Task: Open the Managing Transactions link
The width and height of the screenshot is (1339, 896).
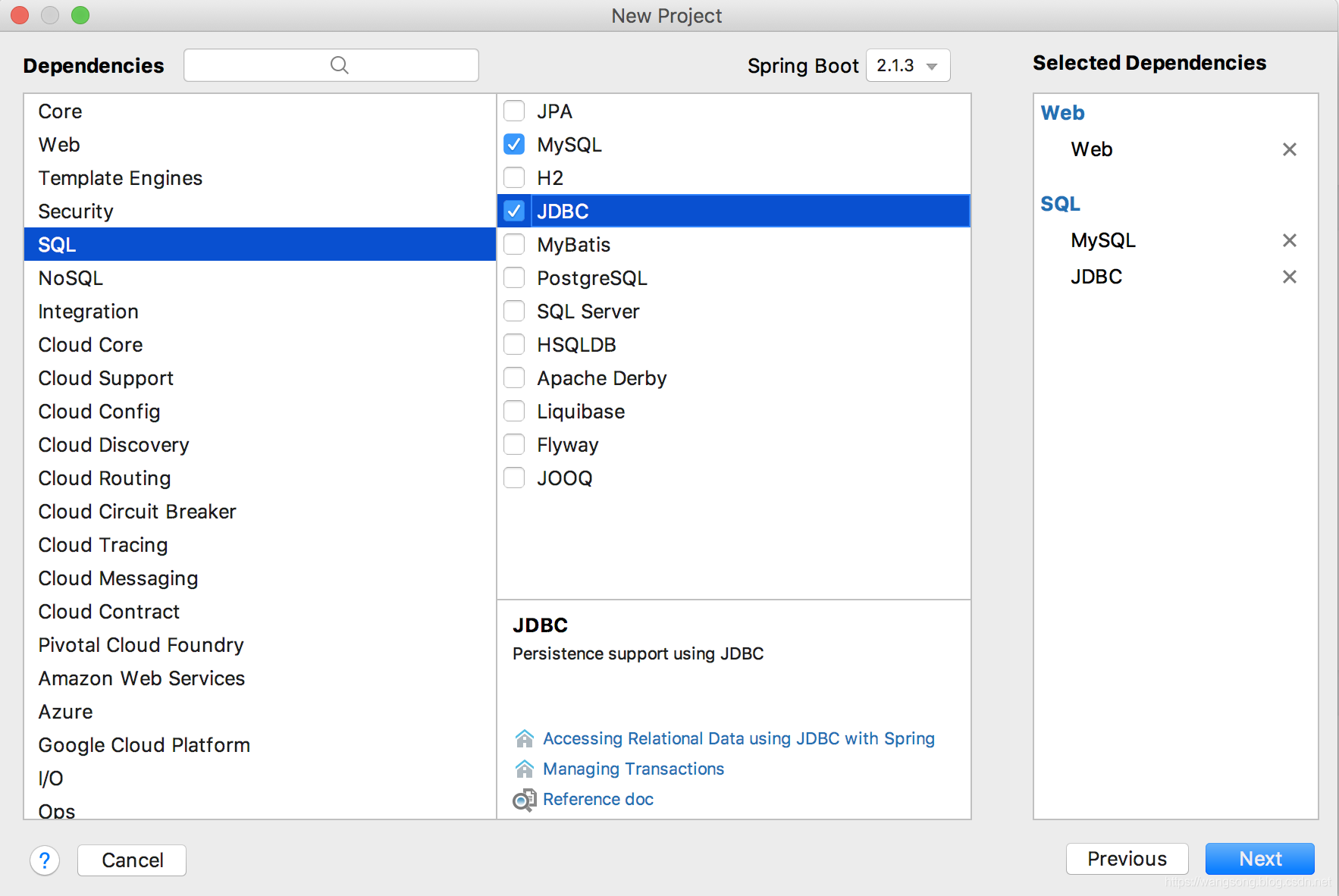Action: point(633,769)
